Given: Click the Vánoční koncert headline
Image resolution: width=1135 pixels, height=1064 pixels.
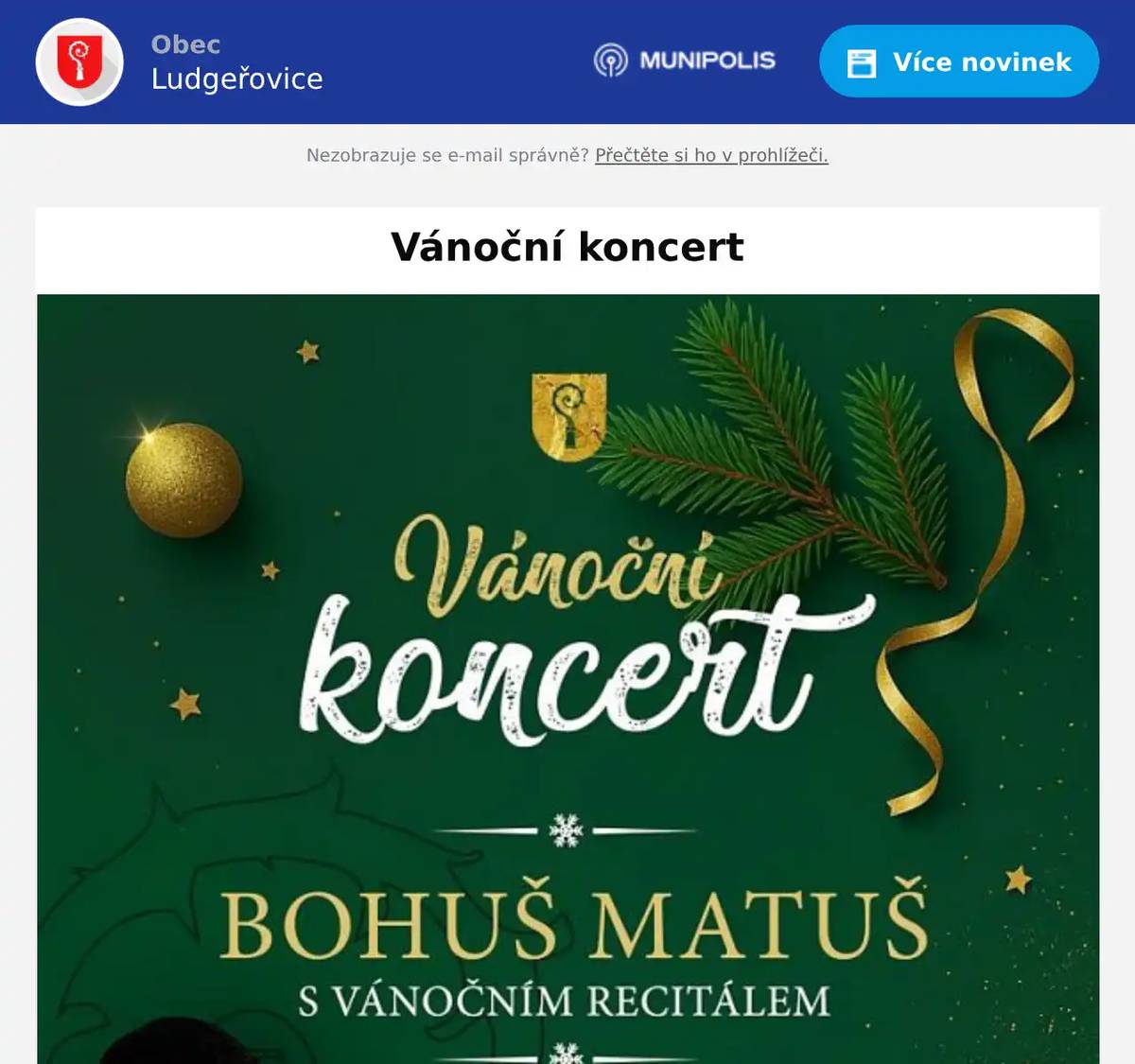Looking at the screenshot, I should click(x=567, y=247).
